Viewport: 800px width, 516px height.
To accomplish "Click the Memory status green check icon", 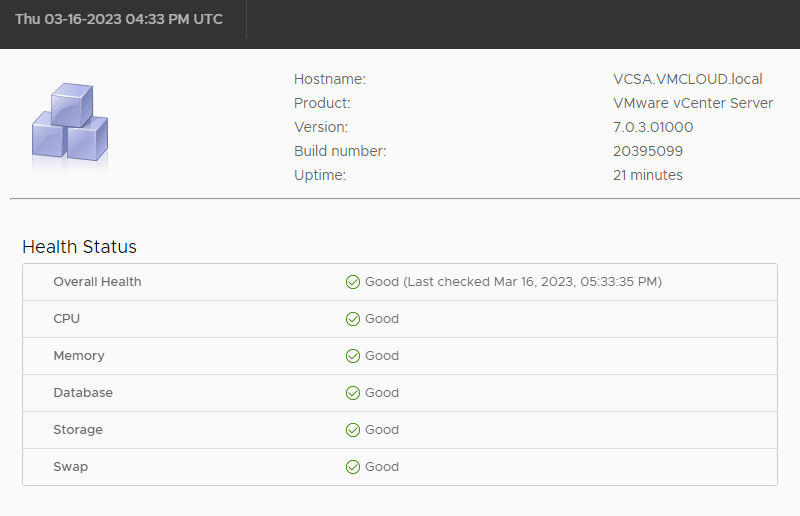I will tap(353, 356).
